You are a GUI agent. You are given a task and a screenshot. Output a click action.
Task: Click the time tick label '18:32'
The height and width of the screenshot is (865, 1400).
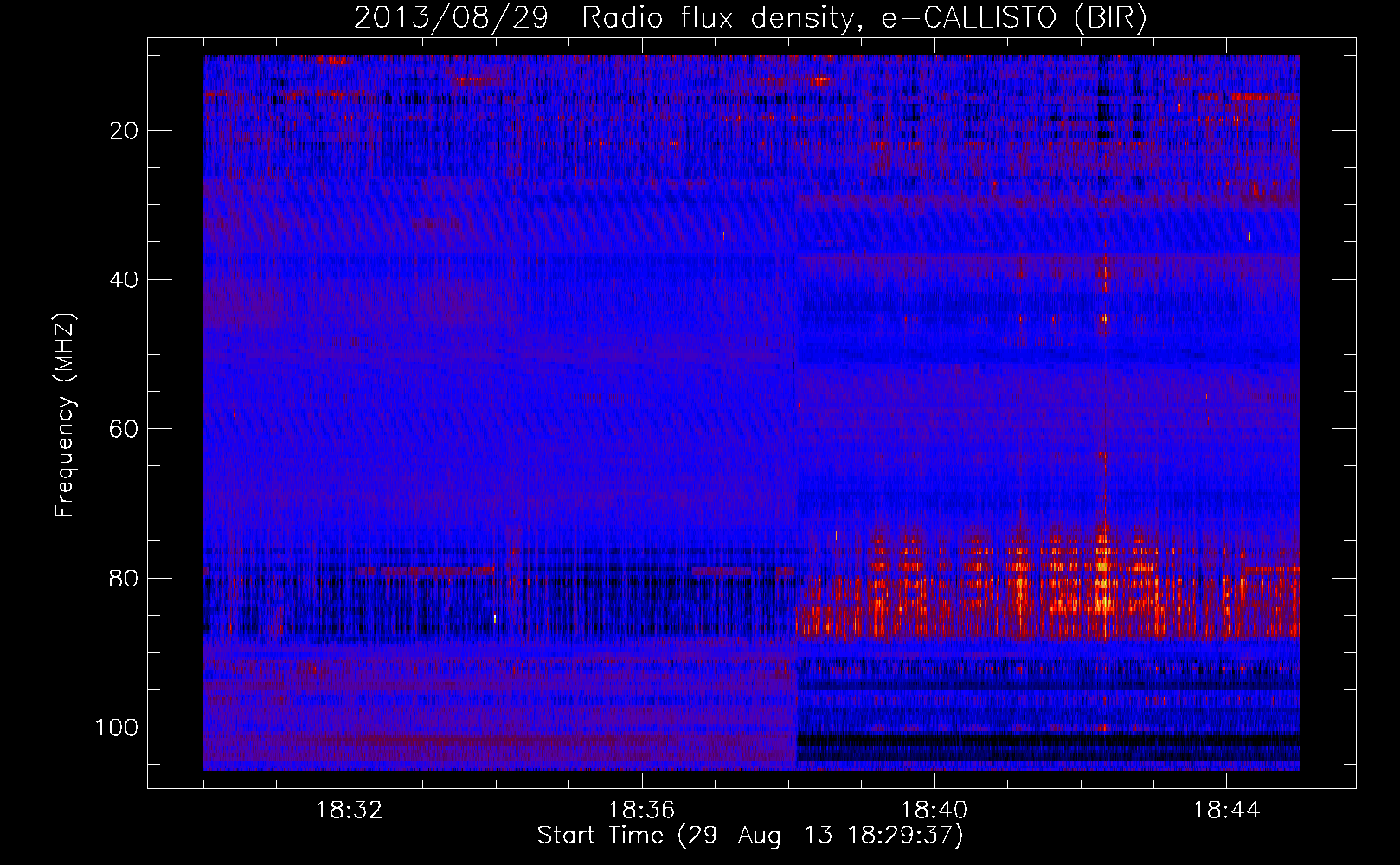pos(350,811)
